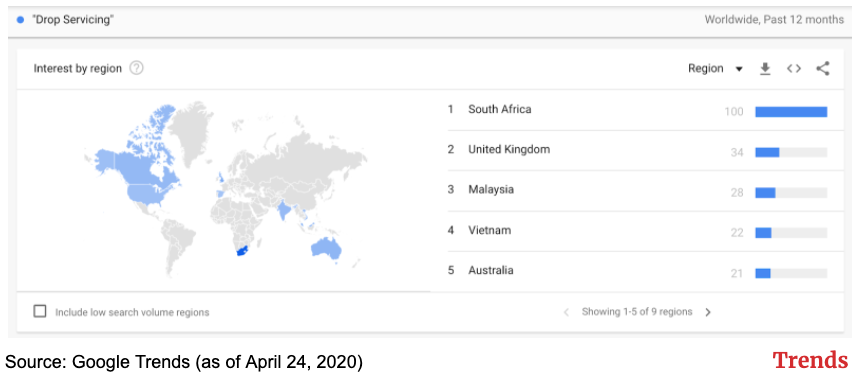Expand the Region dropdown arrow
864x378 pixels.
pos(739,69)
